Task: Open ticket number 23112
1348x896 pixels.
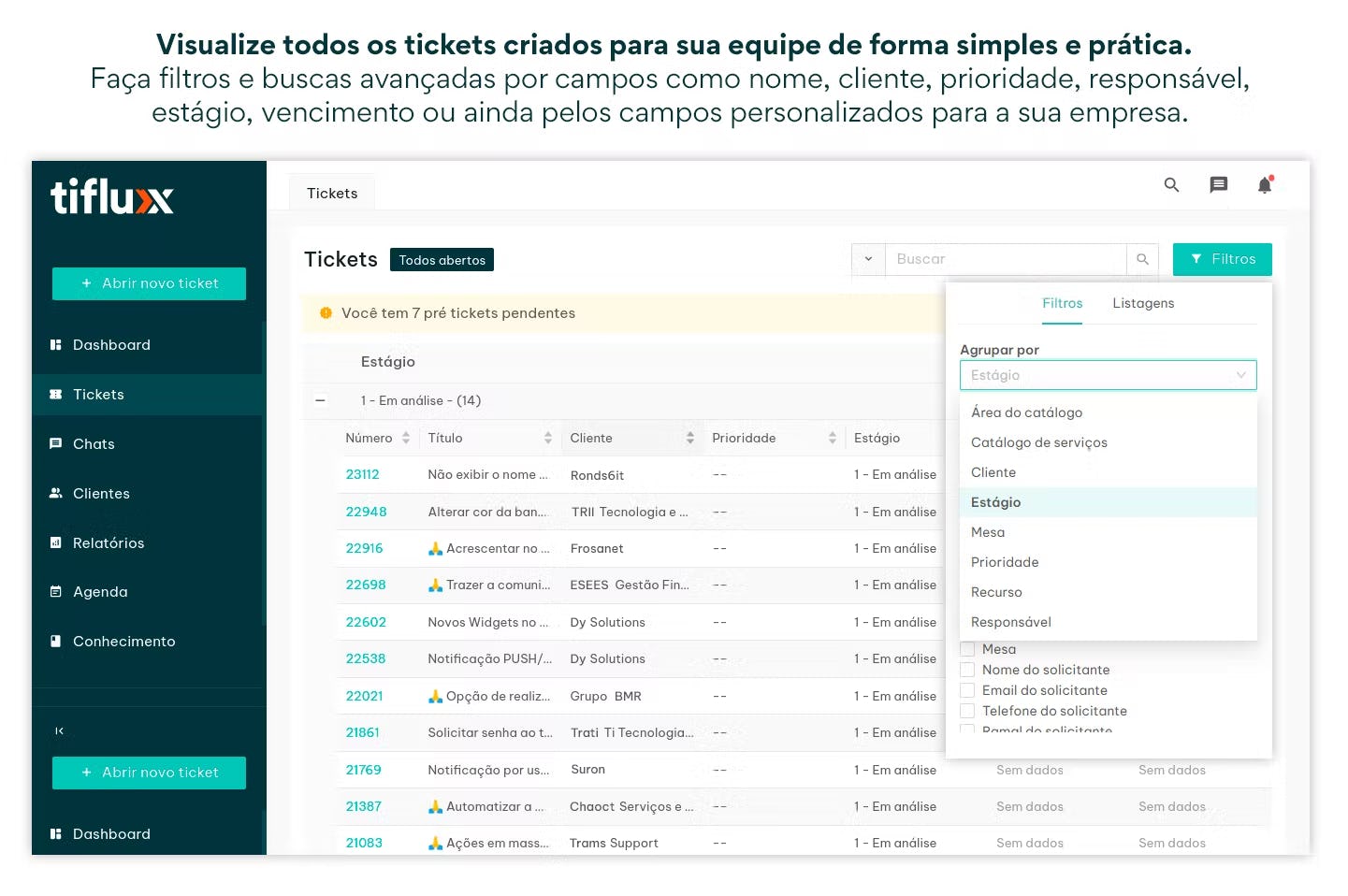Action: (x=362, y=474)
